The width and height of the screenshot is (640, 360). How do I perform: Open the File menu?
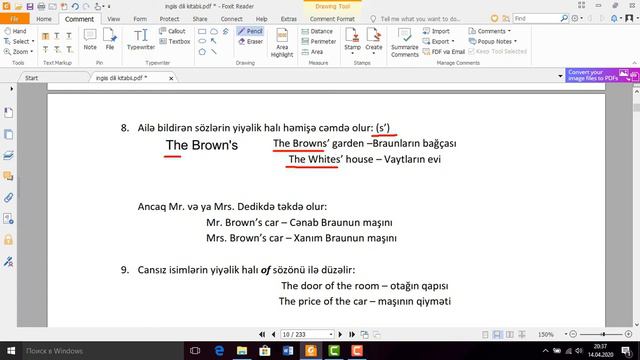[x=15, y=19]
